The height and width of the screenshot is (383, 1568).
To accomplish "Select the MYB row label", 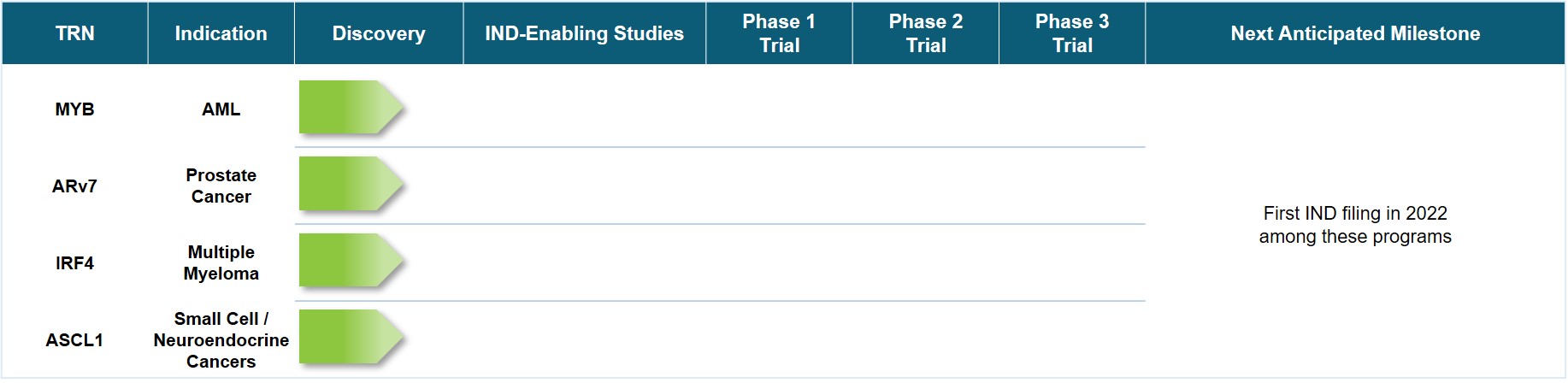I will 74,109.
